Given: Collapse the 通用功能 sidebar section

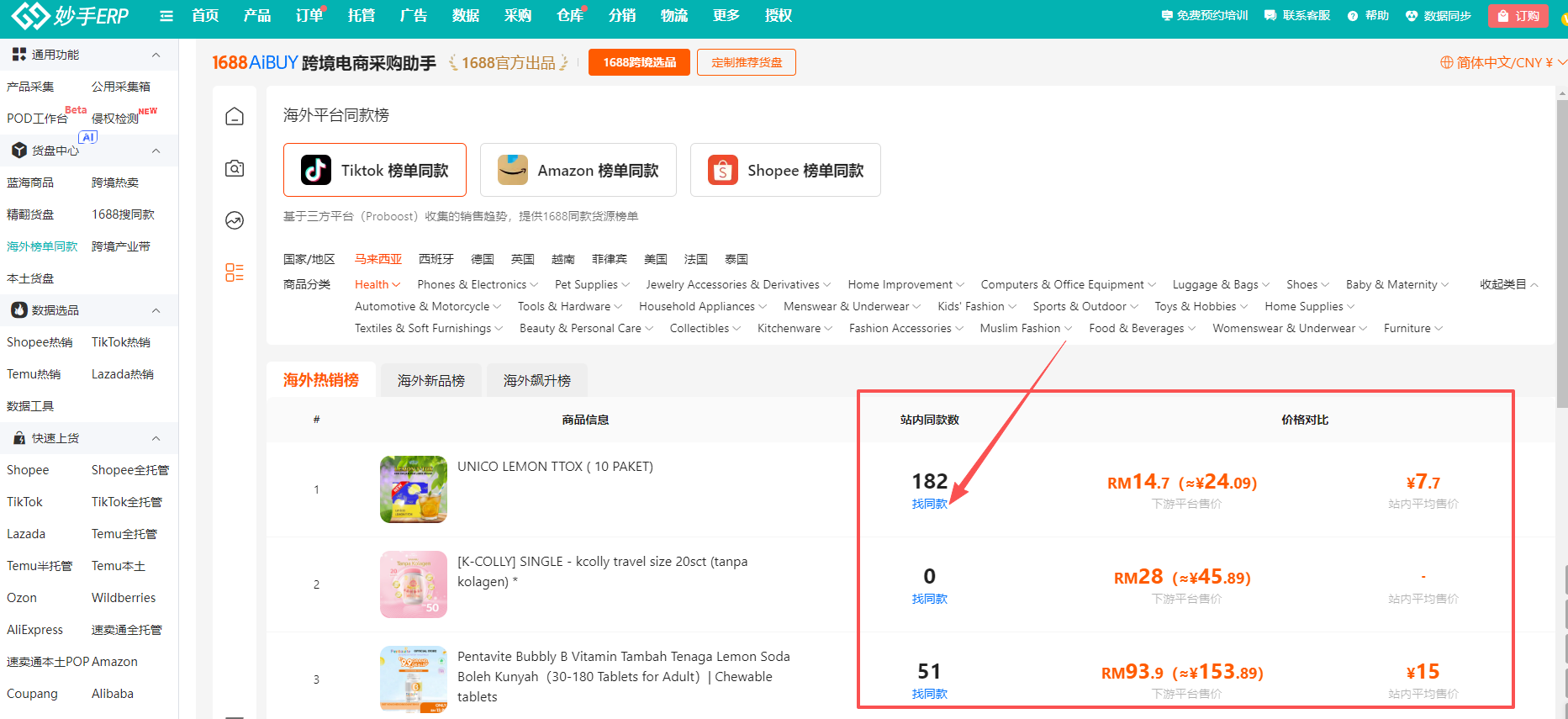Looking at the screenshot, I should click(156, 55).
